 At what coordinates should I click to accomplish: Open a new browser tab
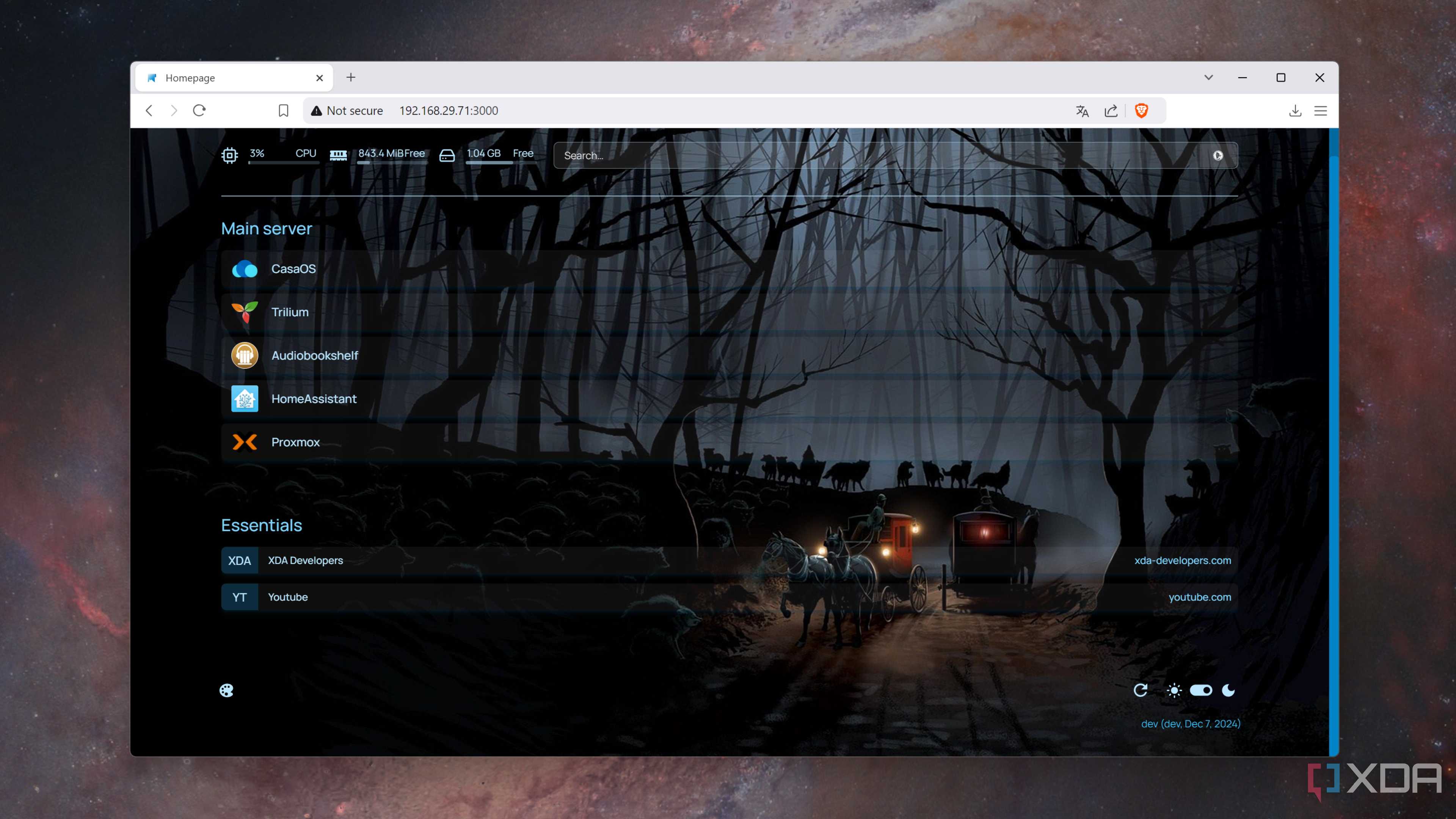351,77
